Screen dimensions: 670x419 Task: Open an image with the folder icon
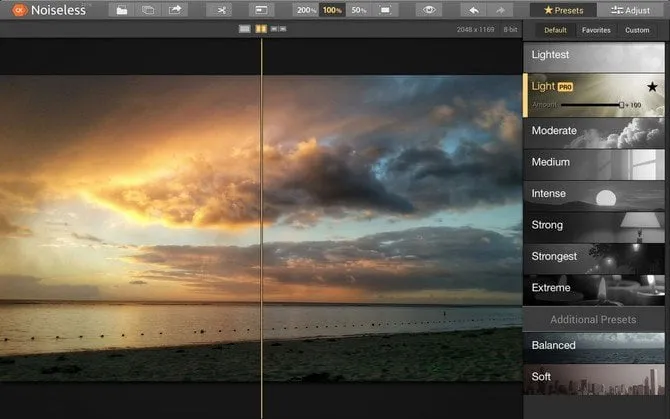coord(121,10)
